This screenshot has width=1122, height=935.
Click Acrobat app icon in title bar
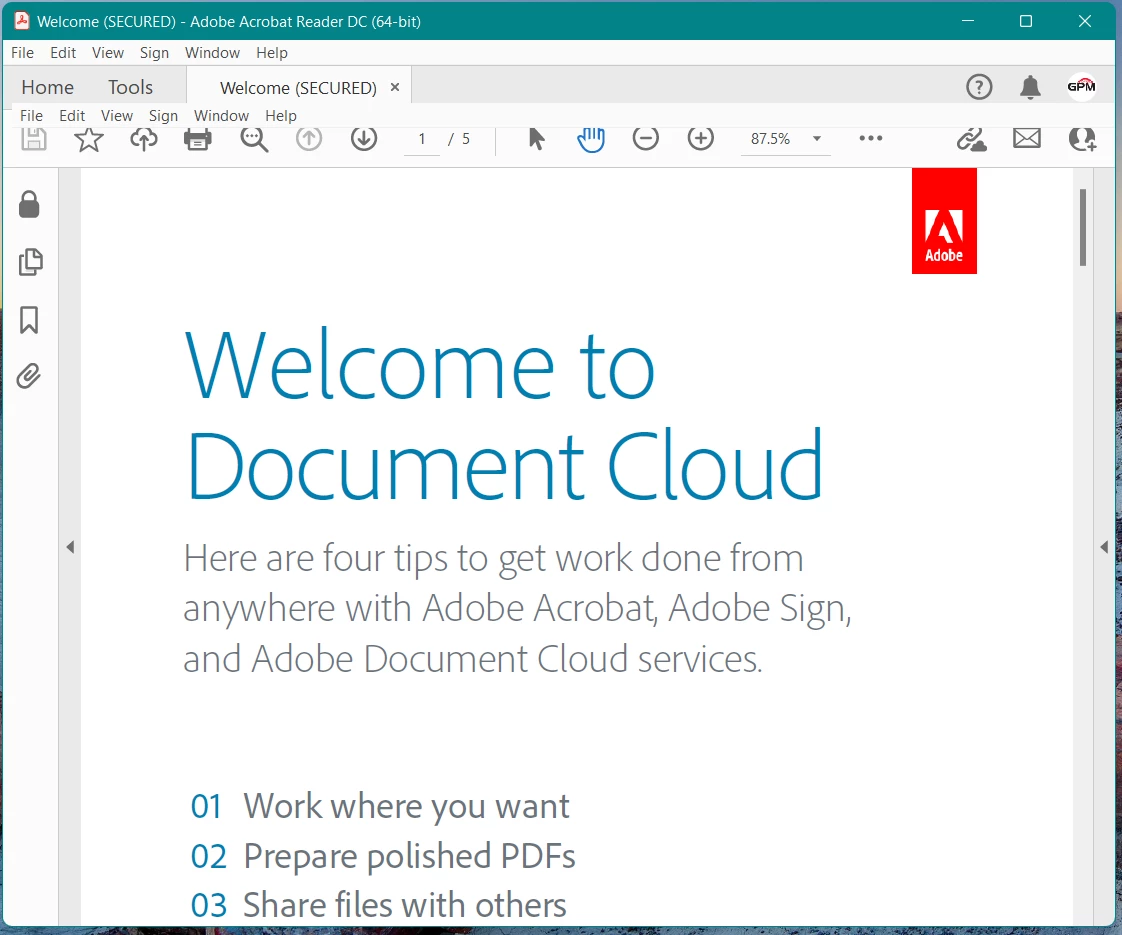coord(22,21)
